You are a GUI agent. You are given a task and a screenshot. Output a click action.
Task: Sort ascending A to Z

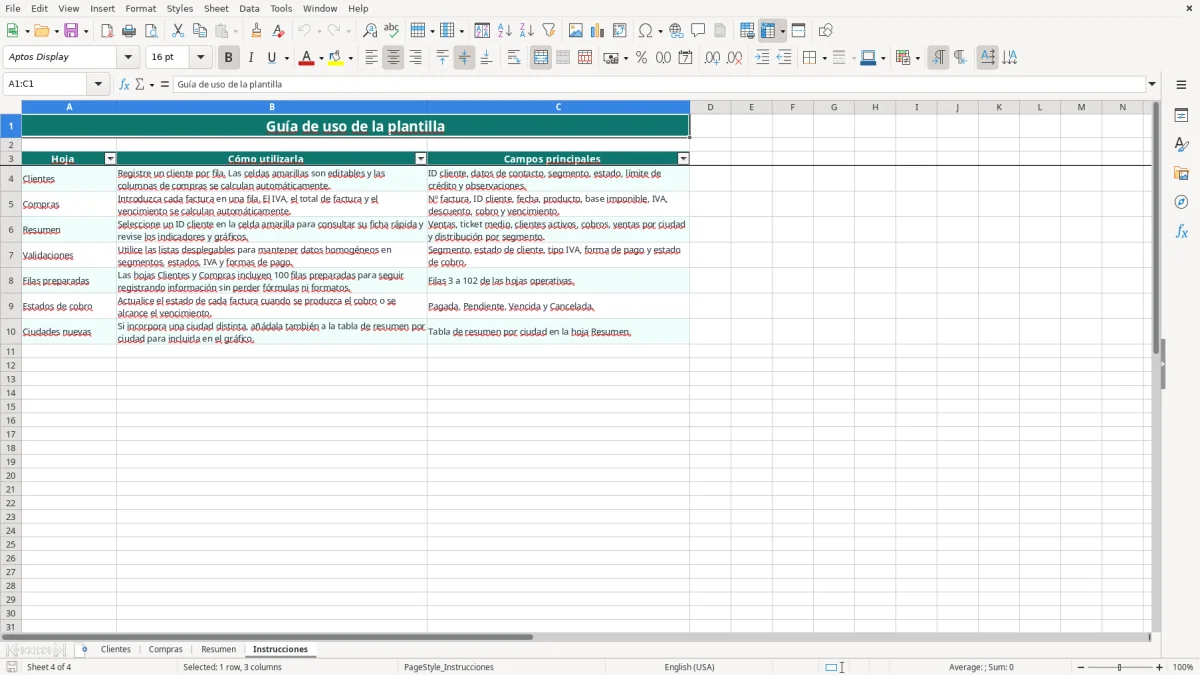[x=505, y=31]
